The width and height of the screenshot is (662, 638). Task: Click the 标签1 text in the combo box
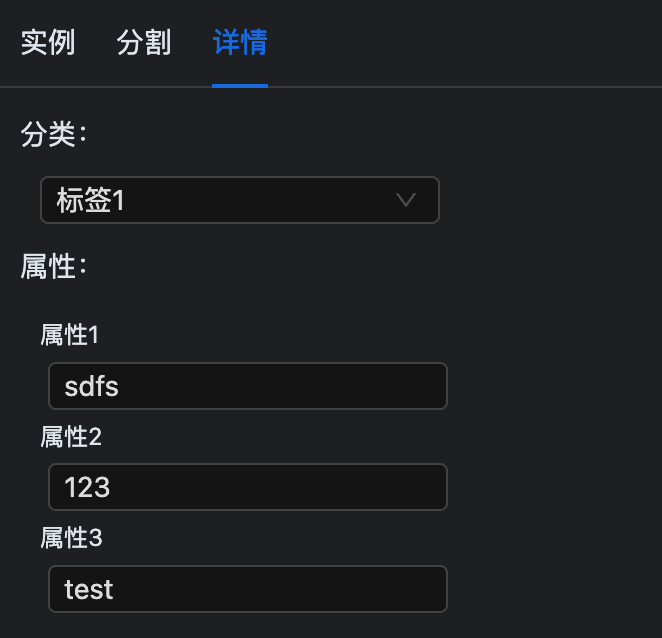[x=91, y=200]
